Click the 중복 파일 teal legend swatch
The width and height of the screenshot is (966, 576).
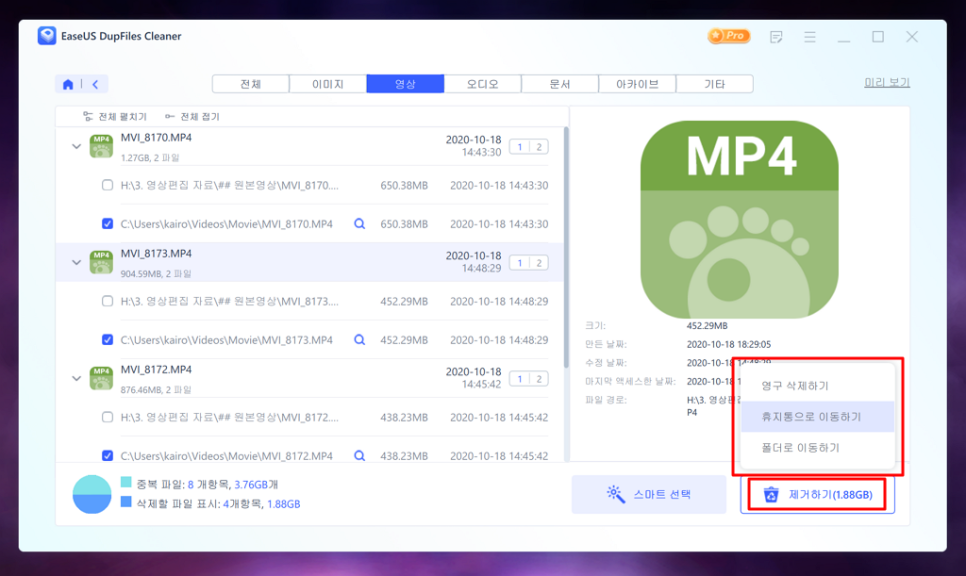coord(126,482)
